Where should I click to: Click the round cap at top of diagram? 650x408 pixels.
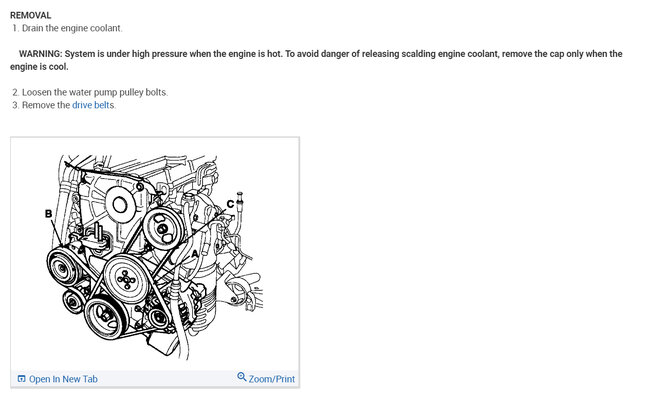pyautogui.click(x=120, y=205)
